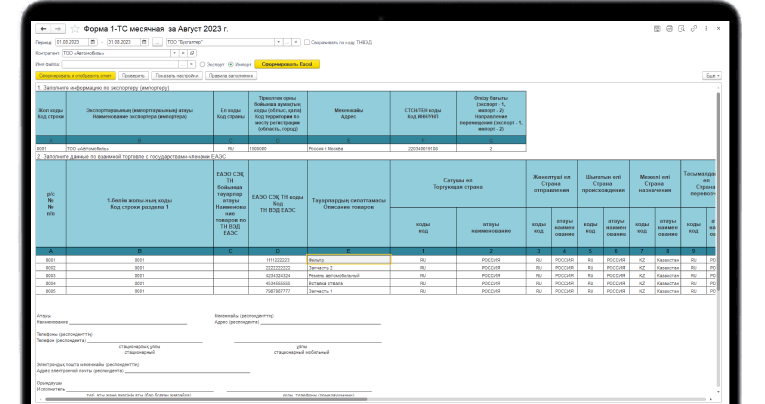Click the get link chain icon
Image resolution: width=765 pixels, height=404 pixels.
(x=694, y=29)
